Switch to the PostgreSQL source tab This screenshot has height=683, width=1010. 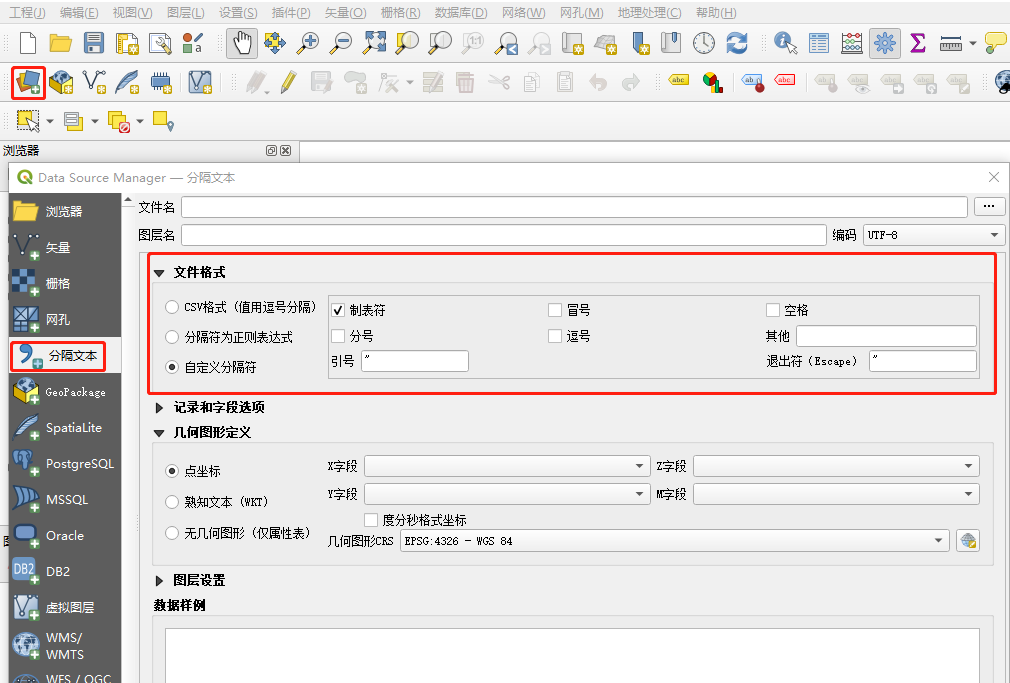(66, 463)
